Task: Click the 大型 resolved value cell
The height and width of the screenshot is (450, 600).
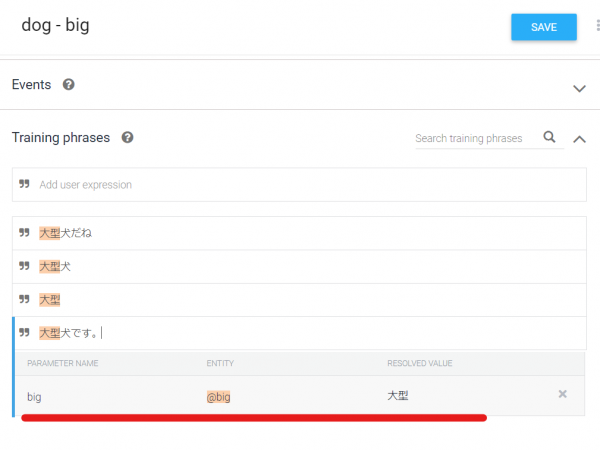Action: (x=398, y=395)
